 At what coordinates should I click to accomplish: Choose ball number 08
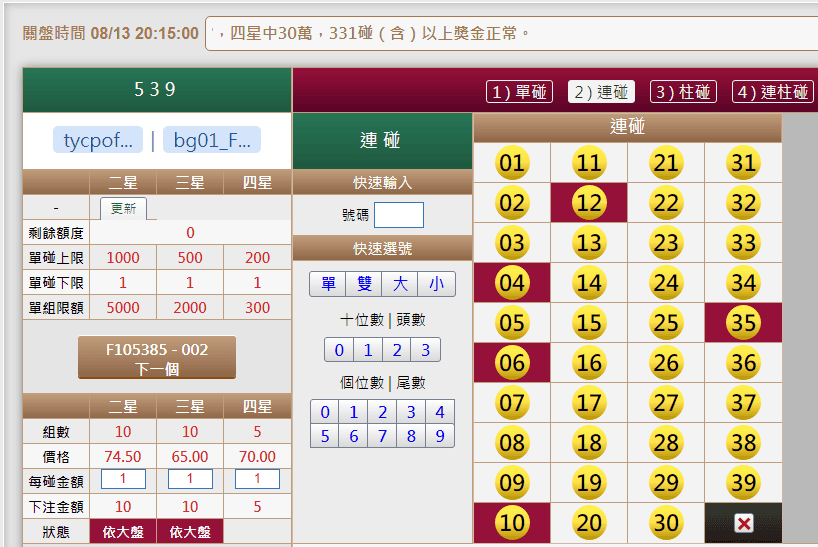point(512,443)
